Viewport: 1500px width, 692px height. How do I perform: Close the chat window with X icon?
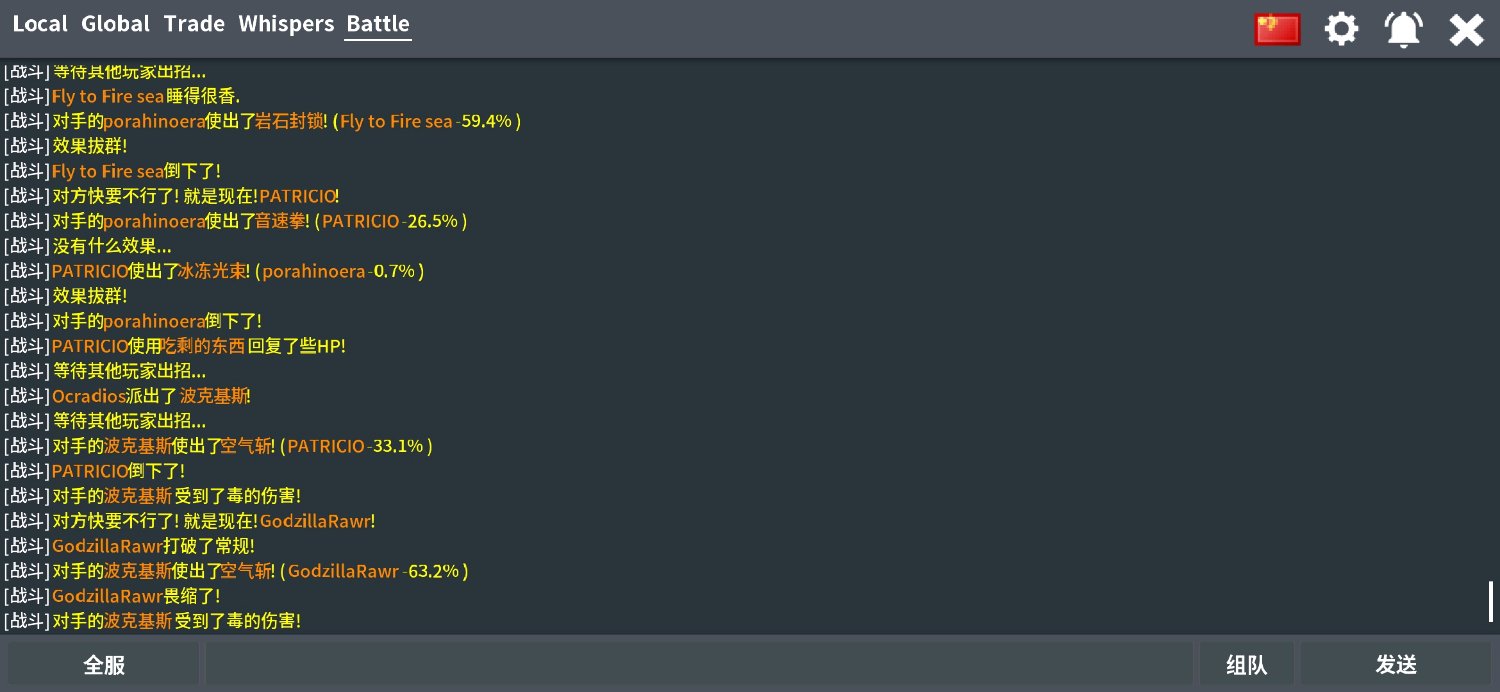click(x=1466, y=29)
